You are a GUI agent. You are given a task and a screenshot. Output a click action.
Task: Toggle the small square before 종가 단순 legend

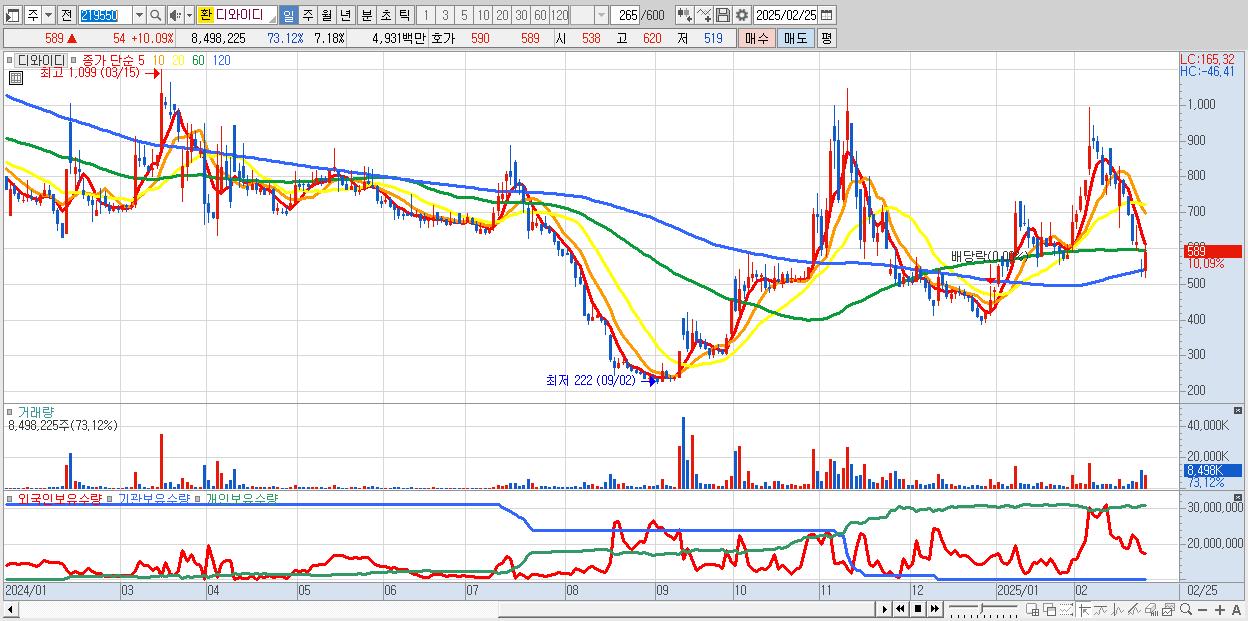tap(73, 60)
